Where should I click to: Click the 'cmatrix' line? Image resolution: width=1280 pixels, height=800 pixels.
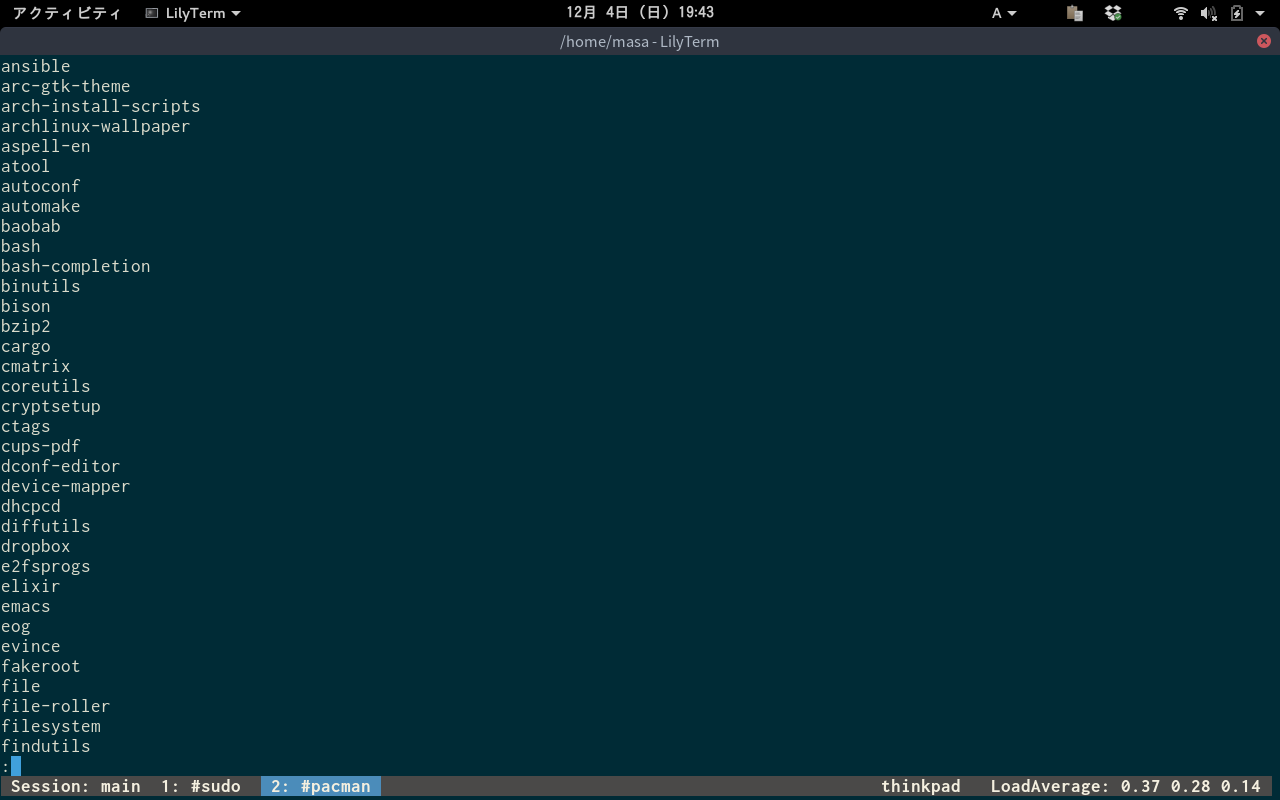click(x=36, y=366)
